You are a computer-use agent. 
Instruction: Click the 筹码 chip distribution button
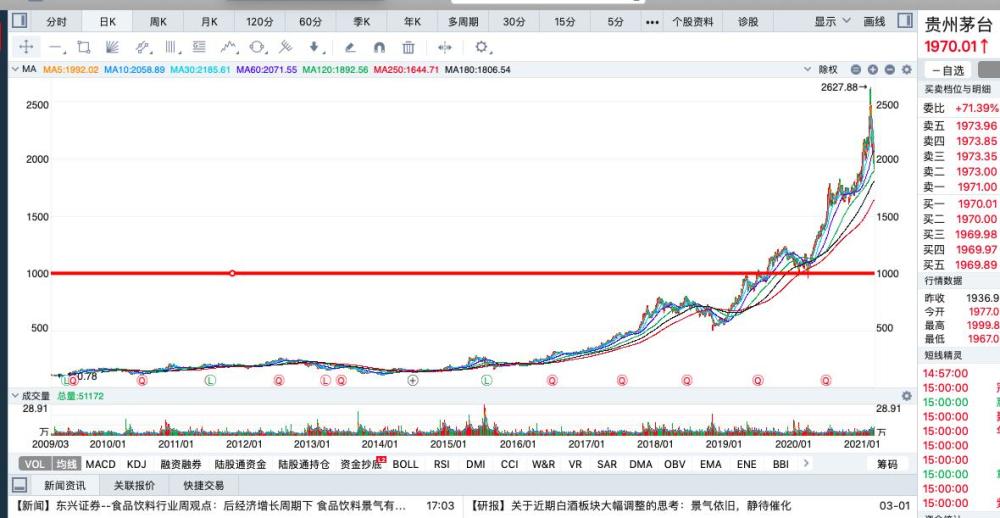click(887, 464)
